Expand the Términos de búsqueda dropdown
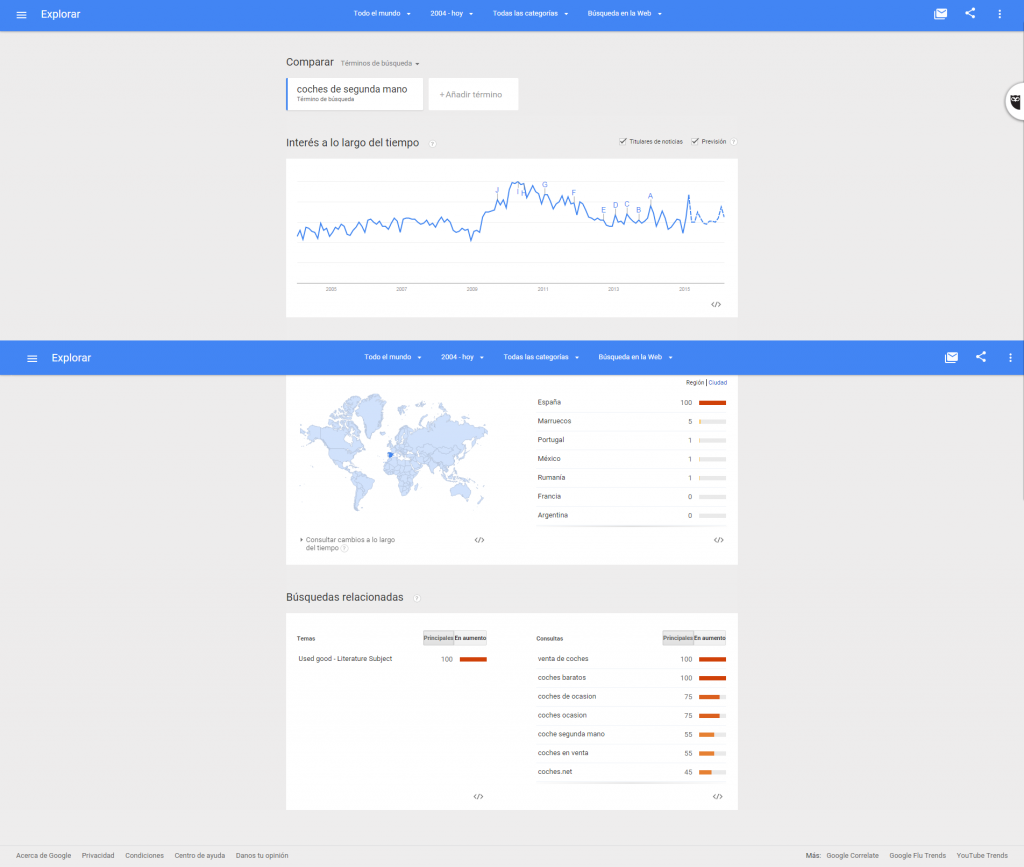The height and width of the screenshot is (867, 1024). 380,63
